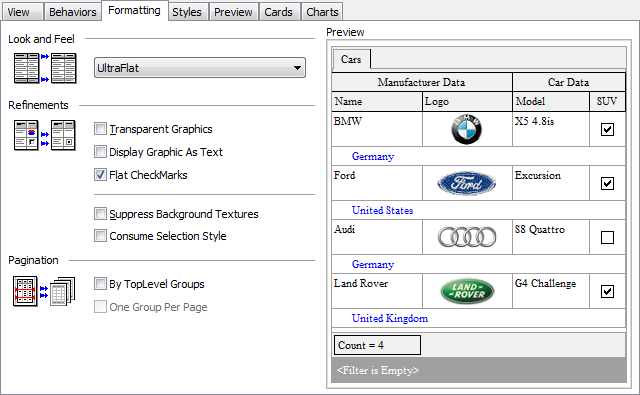Click the Excursion model cell

pos(551,183)
